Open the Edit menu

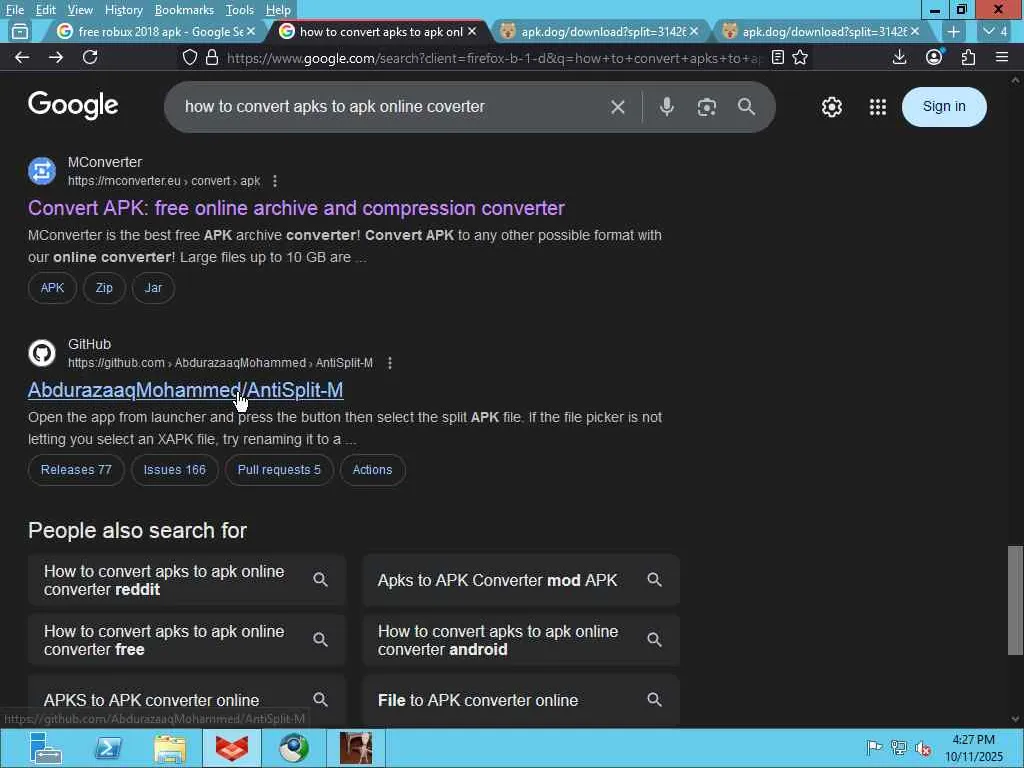45,10
